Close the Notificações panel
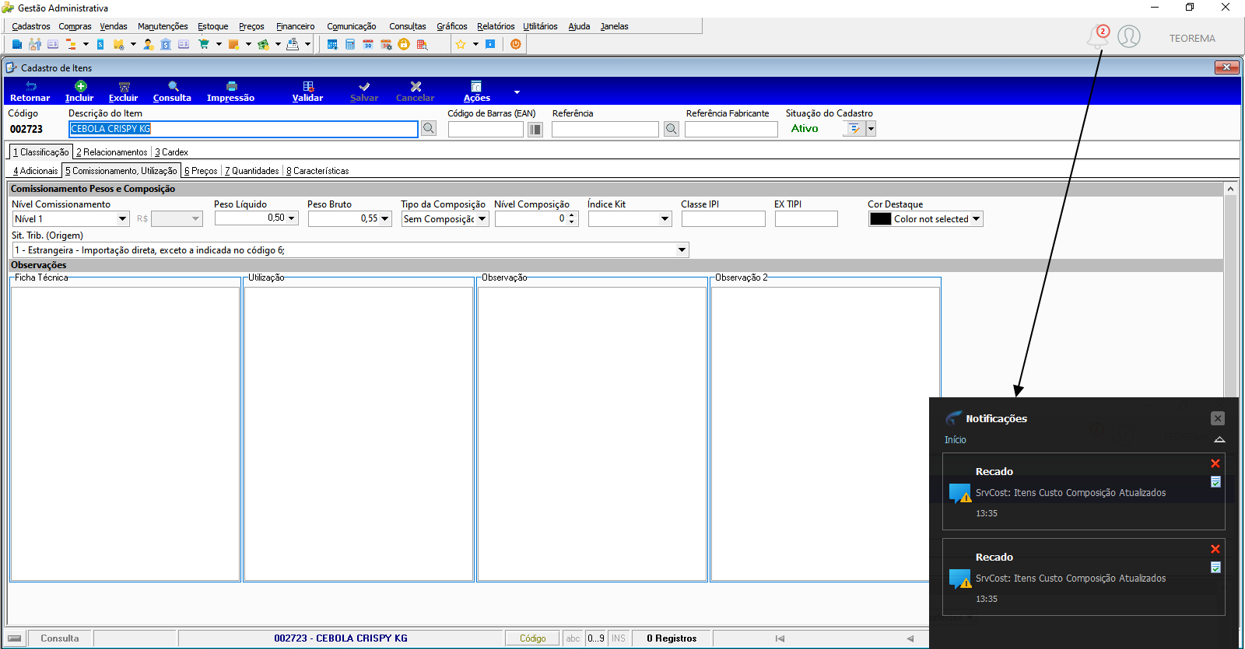 (x=1217, y=418)
